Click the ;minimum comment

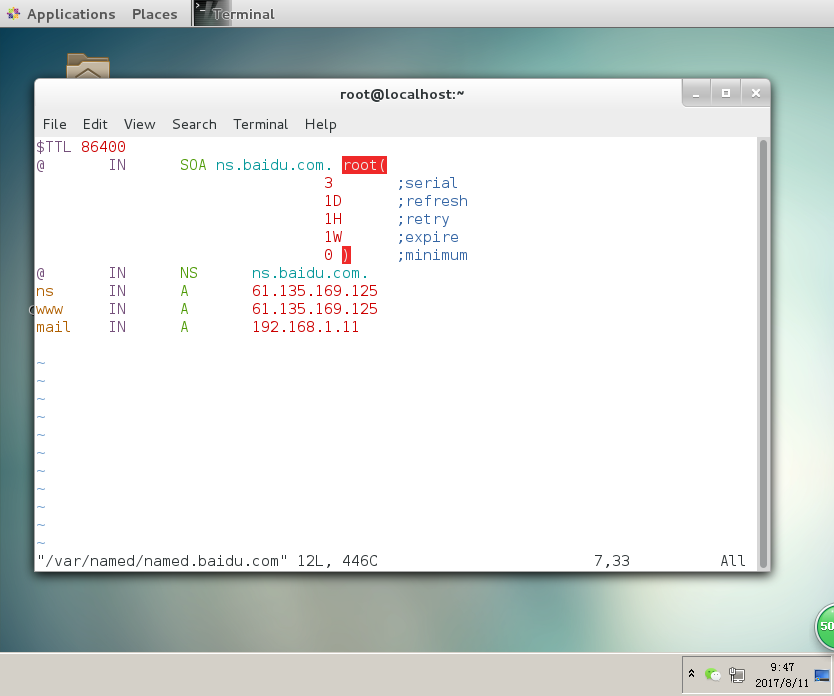(432, 255)
